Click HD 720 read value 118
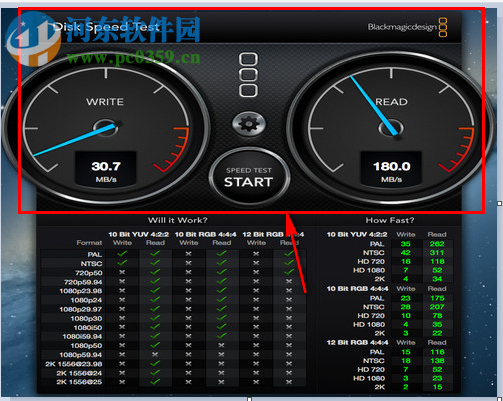 tap(437, 261)
